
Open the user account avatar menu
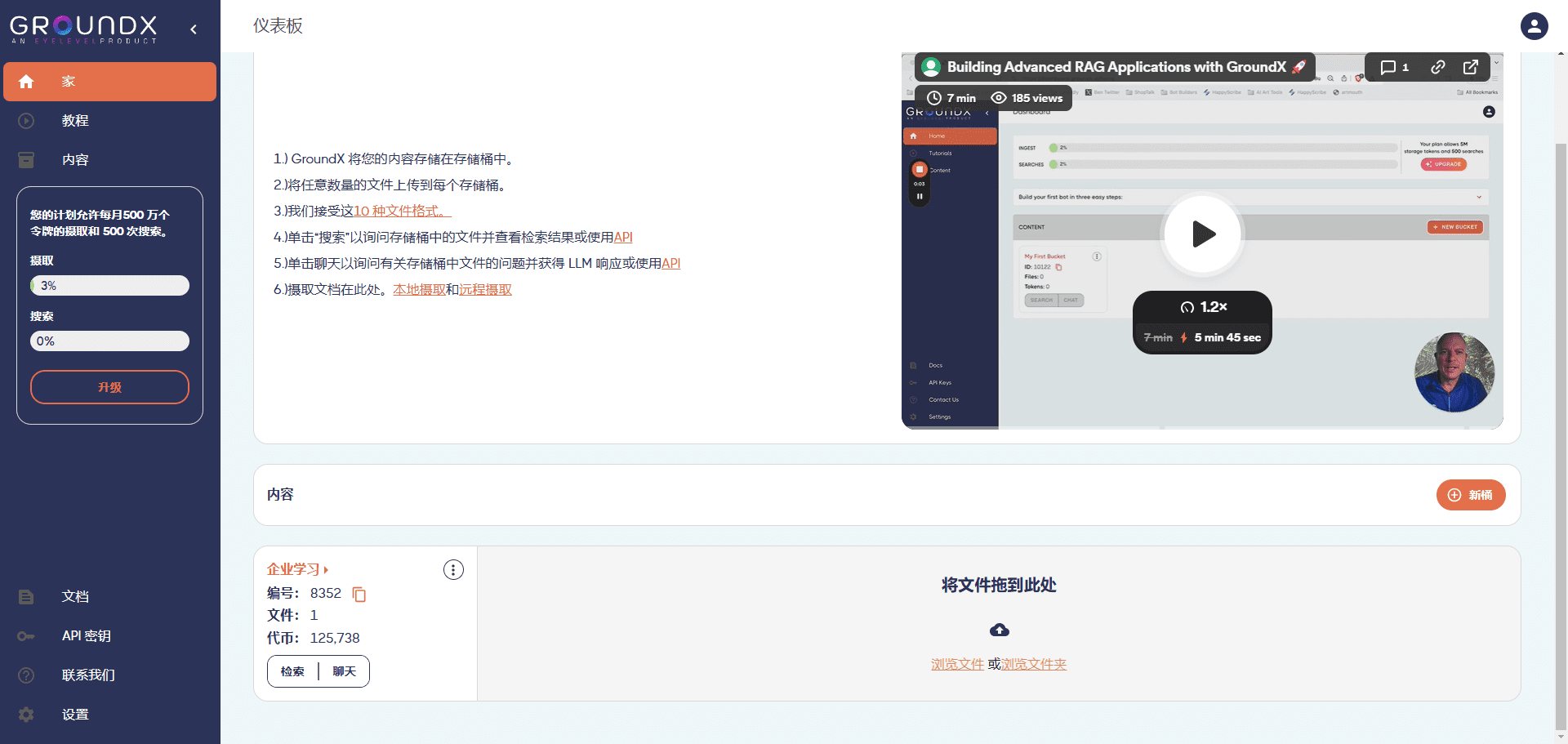tap(1534, 26)
